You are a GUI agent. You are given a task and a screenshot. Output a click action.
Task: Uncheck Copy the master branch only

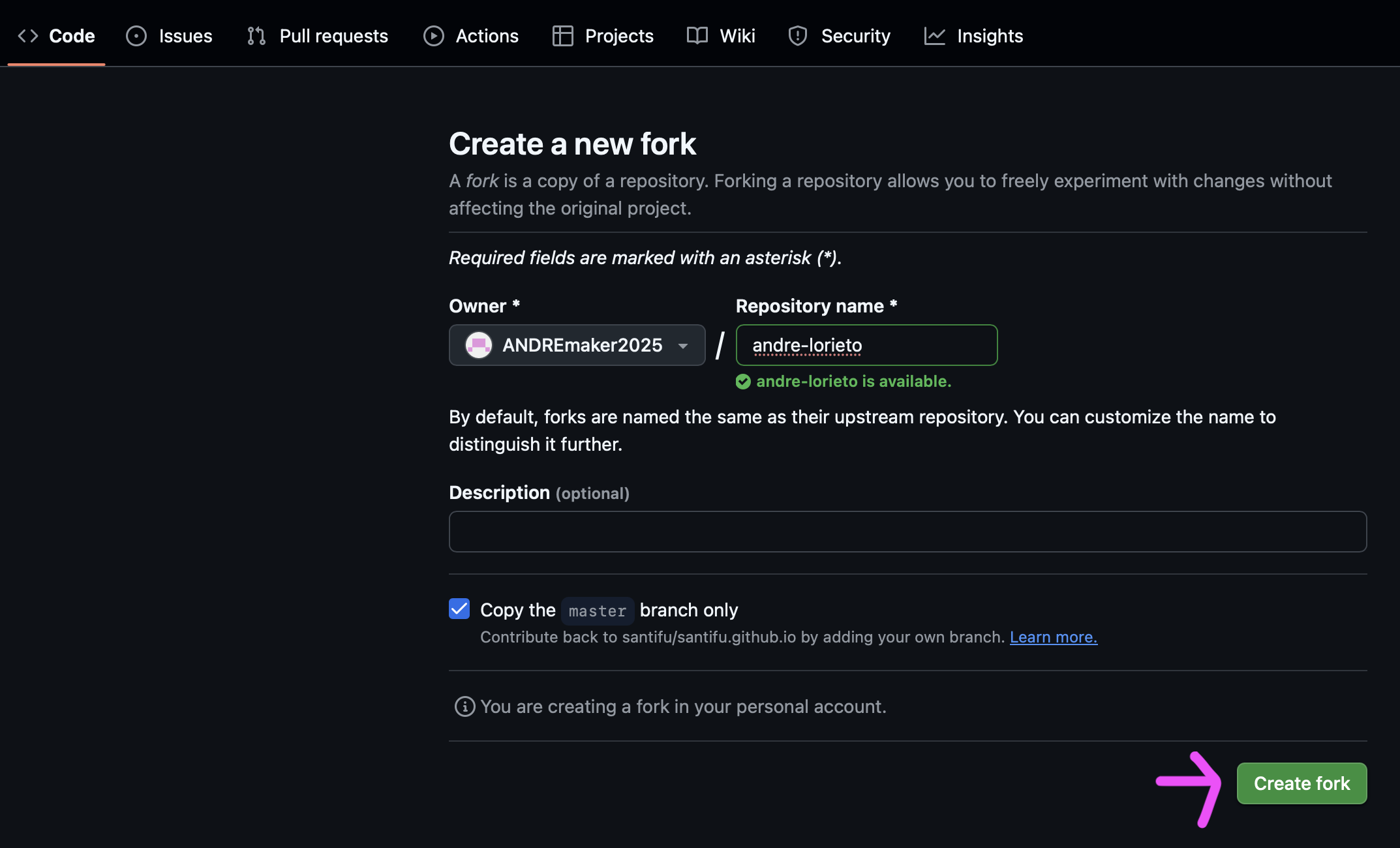(x=459, y=609)
